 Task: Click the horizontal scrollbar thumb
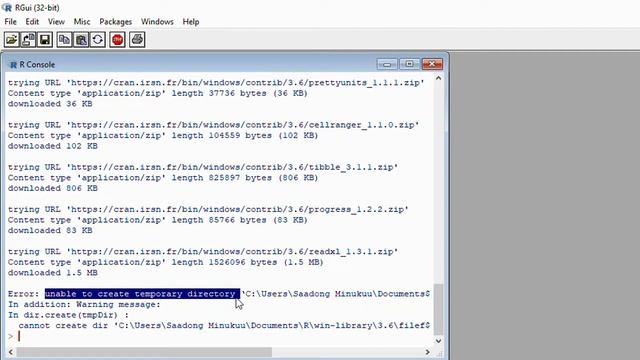click(x=144, y=352)
